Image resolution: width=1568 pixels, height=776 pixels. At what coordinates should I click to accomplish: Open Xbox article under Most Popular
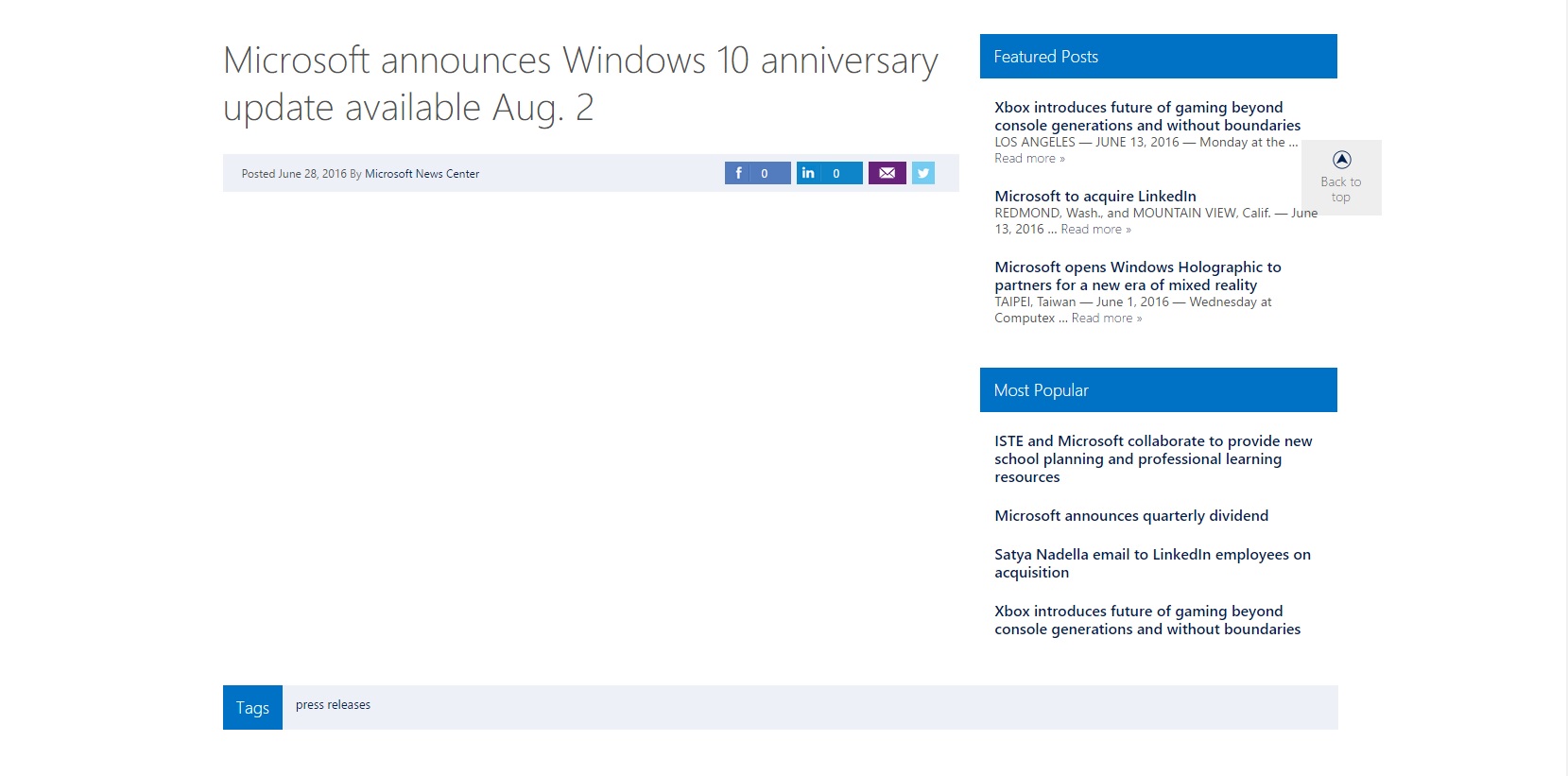[1147, 620]
